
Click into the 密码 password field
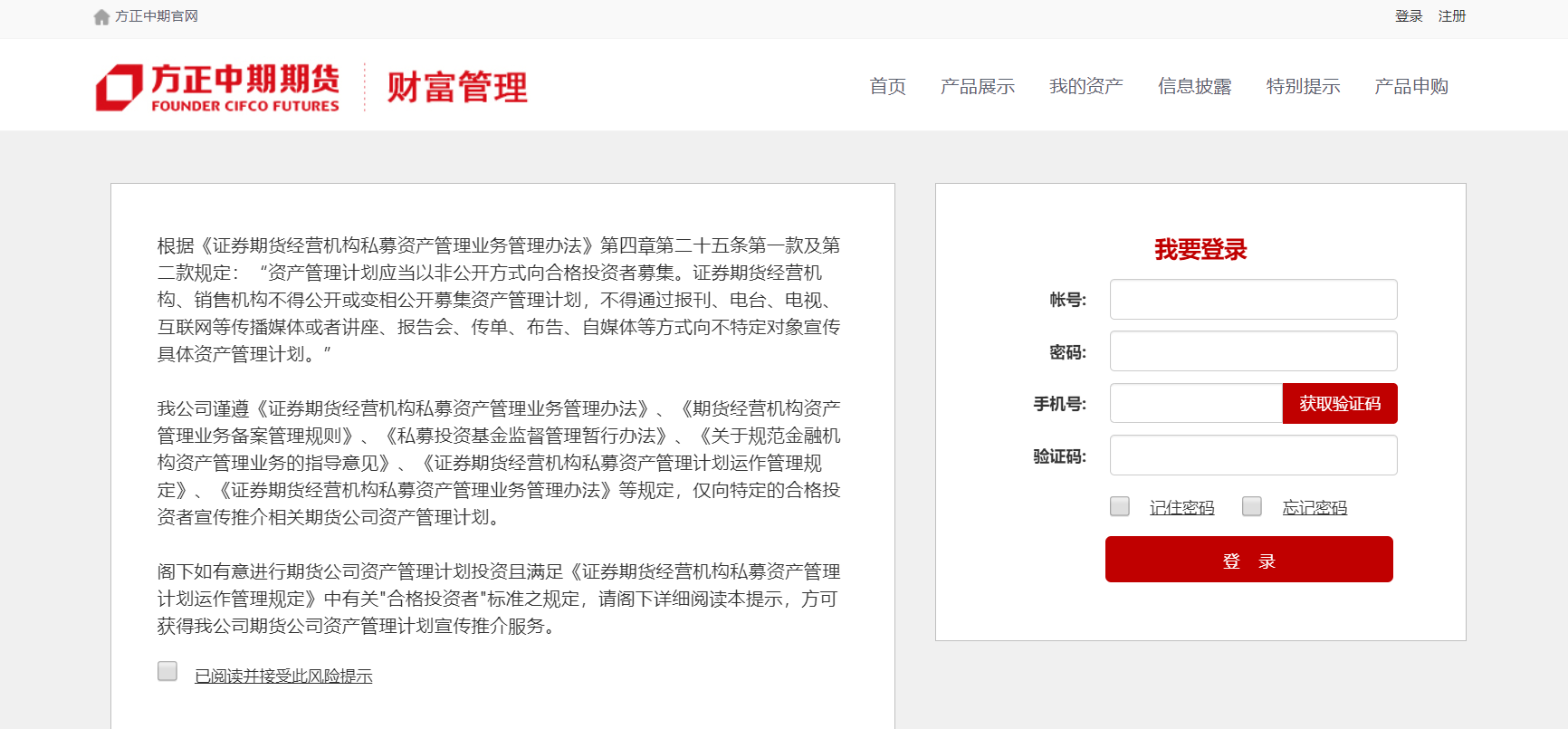click(1253, 351)
